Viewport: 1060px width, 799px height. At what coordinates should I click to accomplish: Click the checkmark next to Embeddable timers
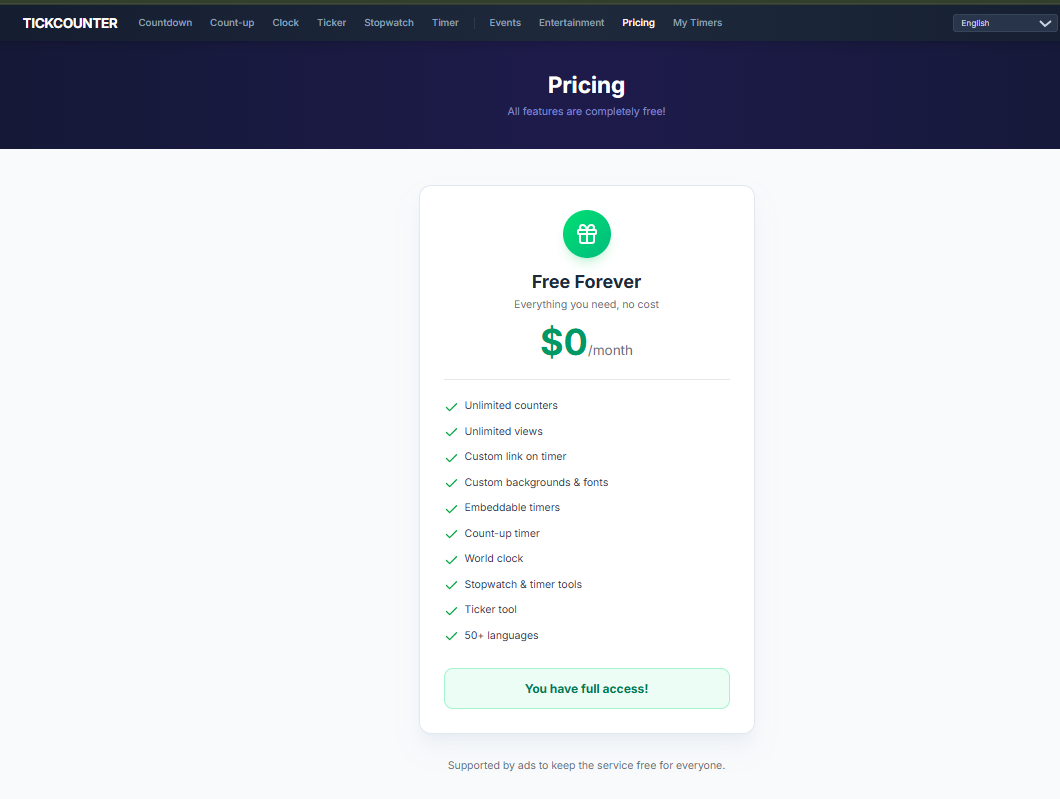coord(451,508)
